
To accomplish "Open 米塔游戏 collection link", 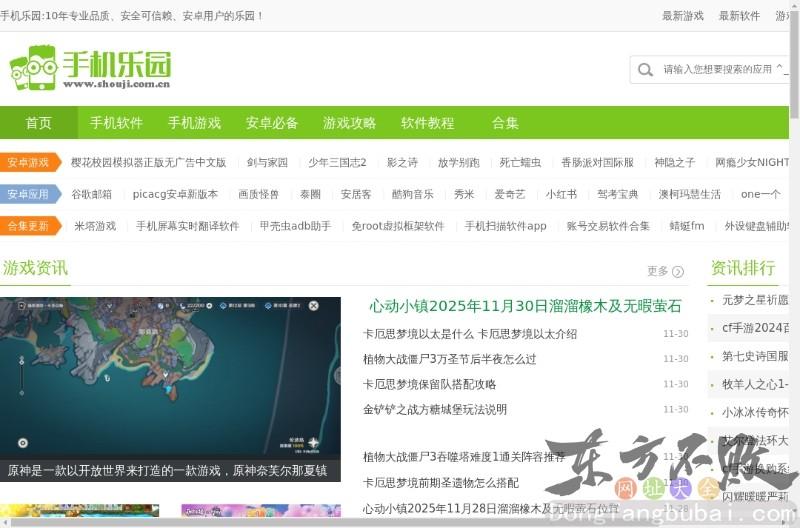I will 95,226.
